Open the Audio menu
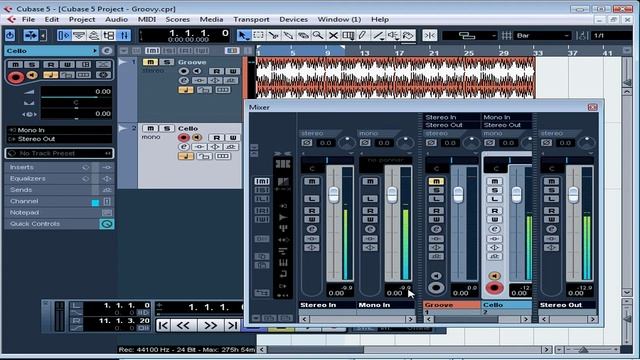The width and height of the screenshot is (640, 360). click(116, 19)
